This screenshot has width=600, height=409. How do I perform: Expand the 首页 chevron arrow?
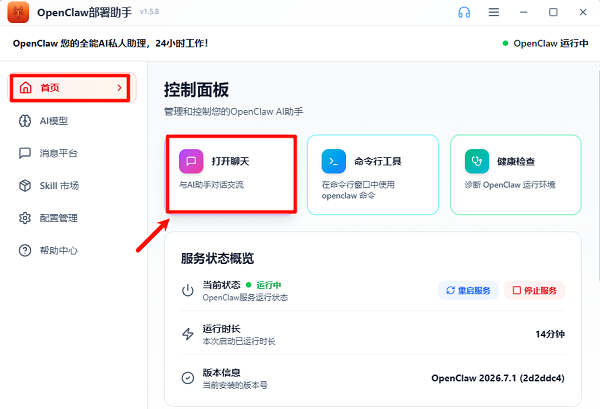coord(119,88)
